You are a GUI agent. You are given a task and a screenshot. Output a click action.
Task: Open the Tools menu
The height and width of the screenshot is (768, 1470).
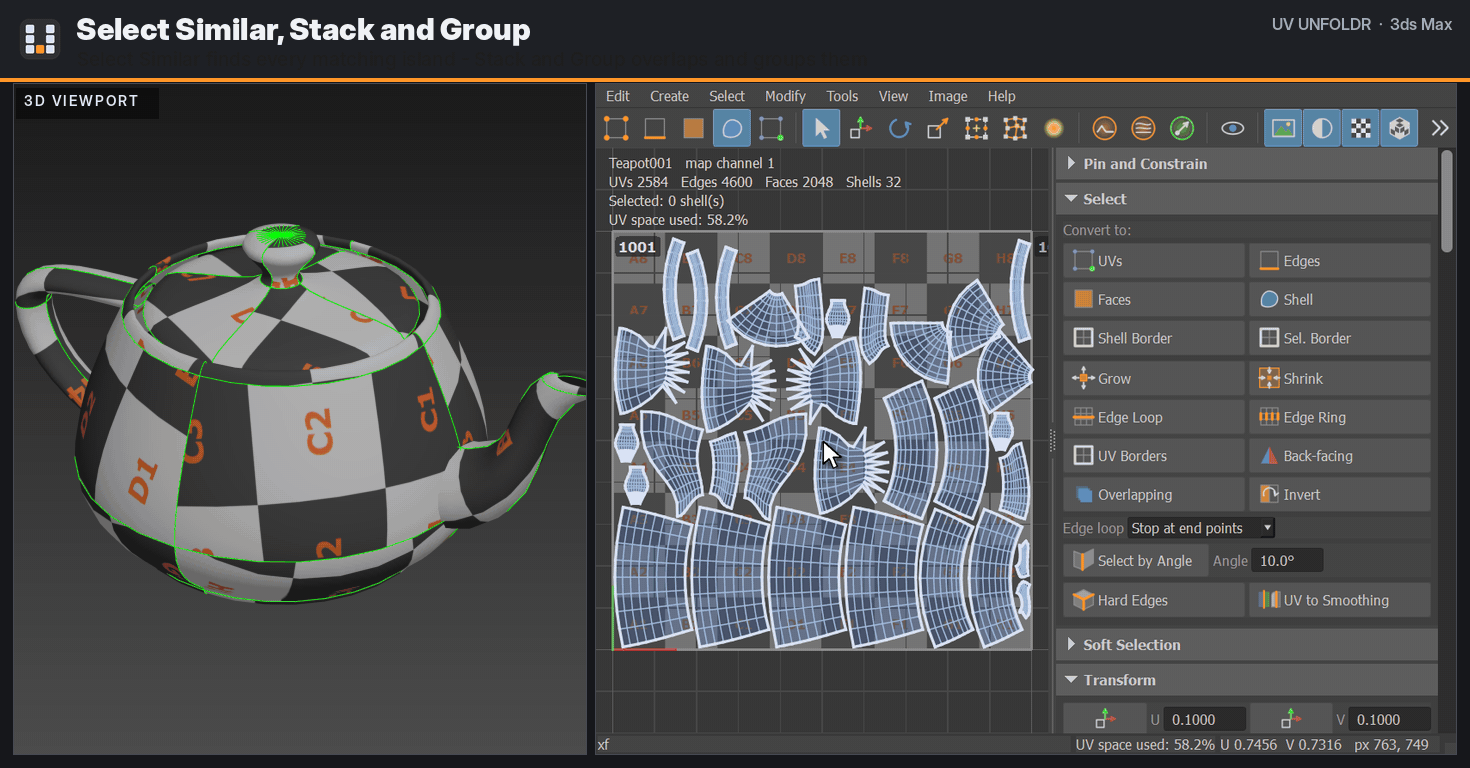point(842,96)
